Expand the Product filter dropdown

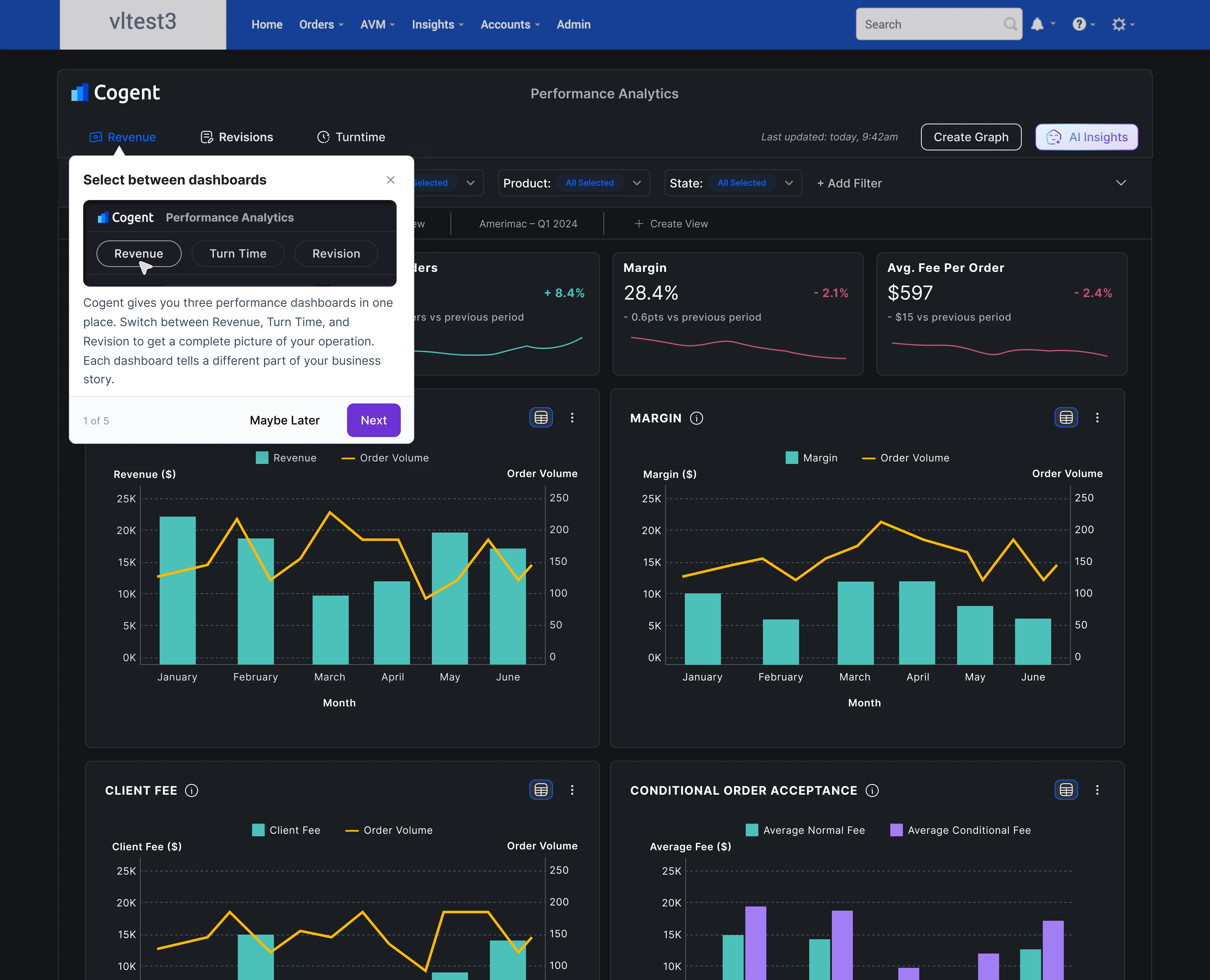[x=637, y=183]
